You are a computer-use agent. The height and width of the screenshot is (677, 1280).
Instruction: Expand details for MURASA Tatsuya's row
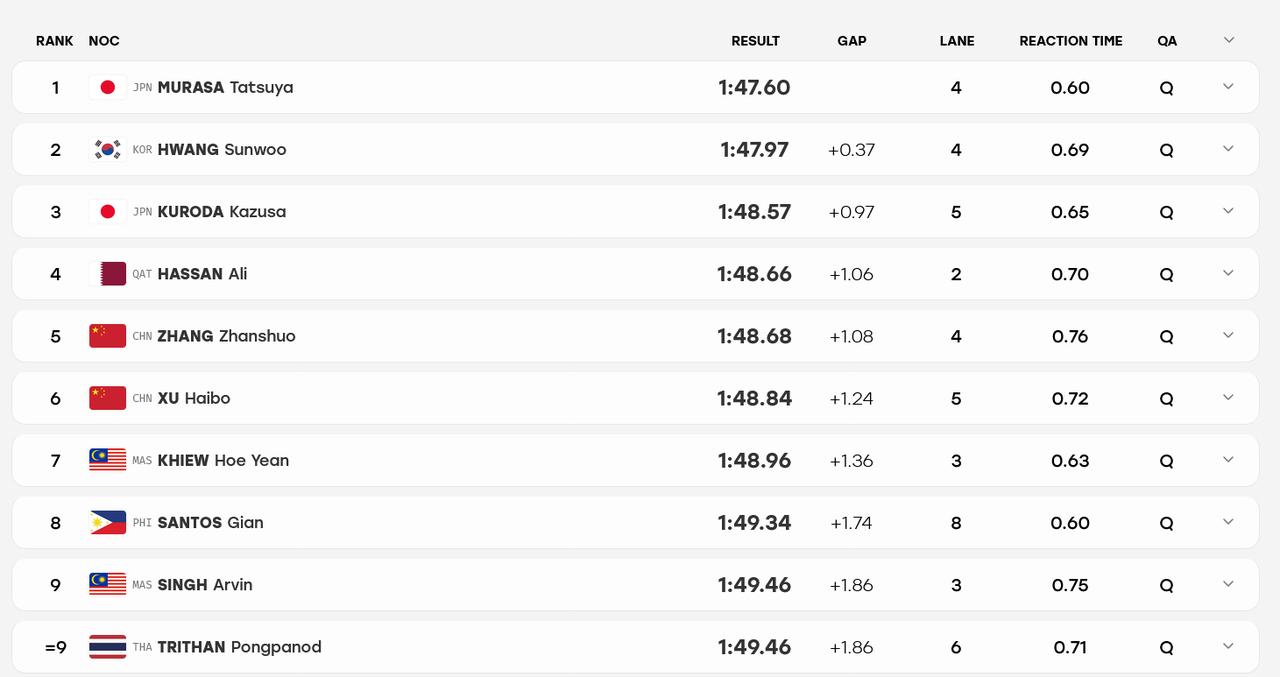(1229, 87)
